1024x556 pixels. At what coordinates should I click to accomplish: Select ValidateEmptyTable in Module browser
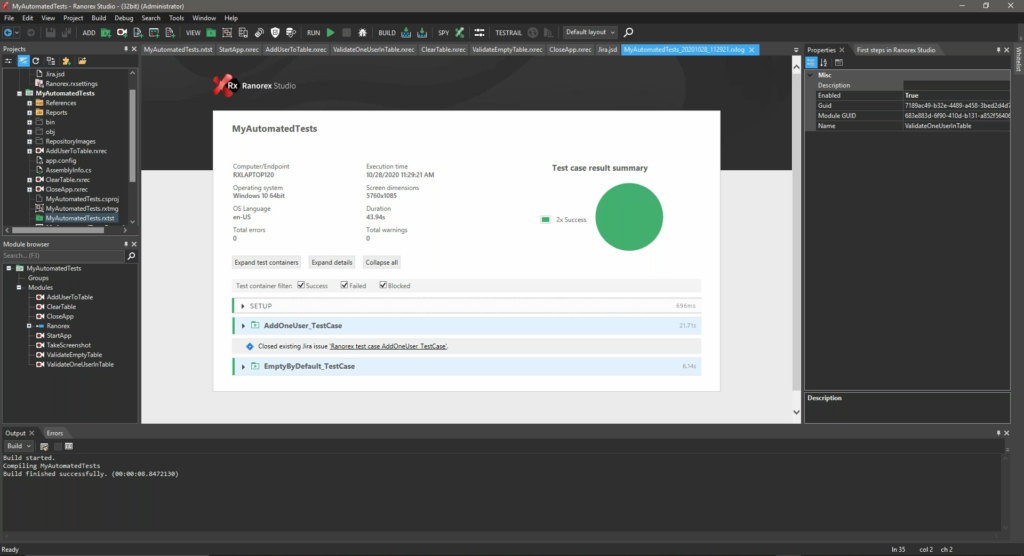74,355
